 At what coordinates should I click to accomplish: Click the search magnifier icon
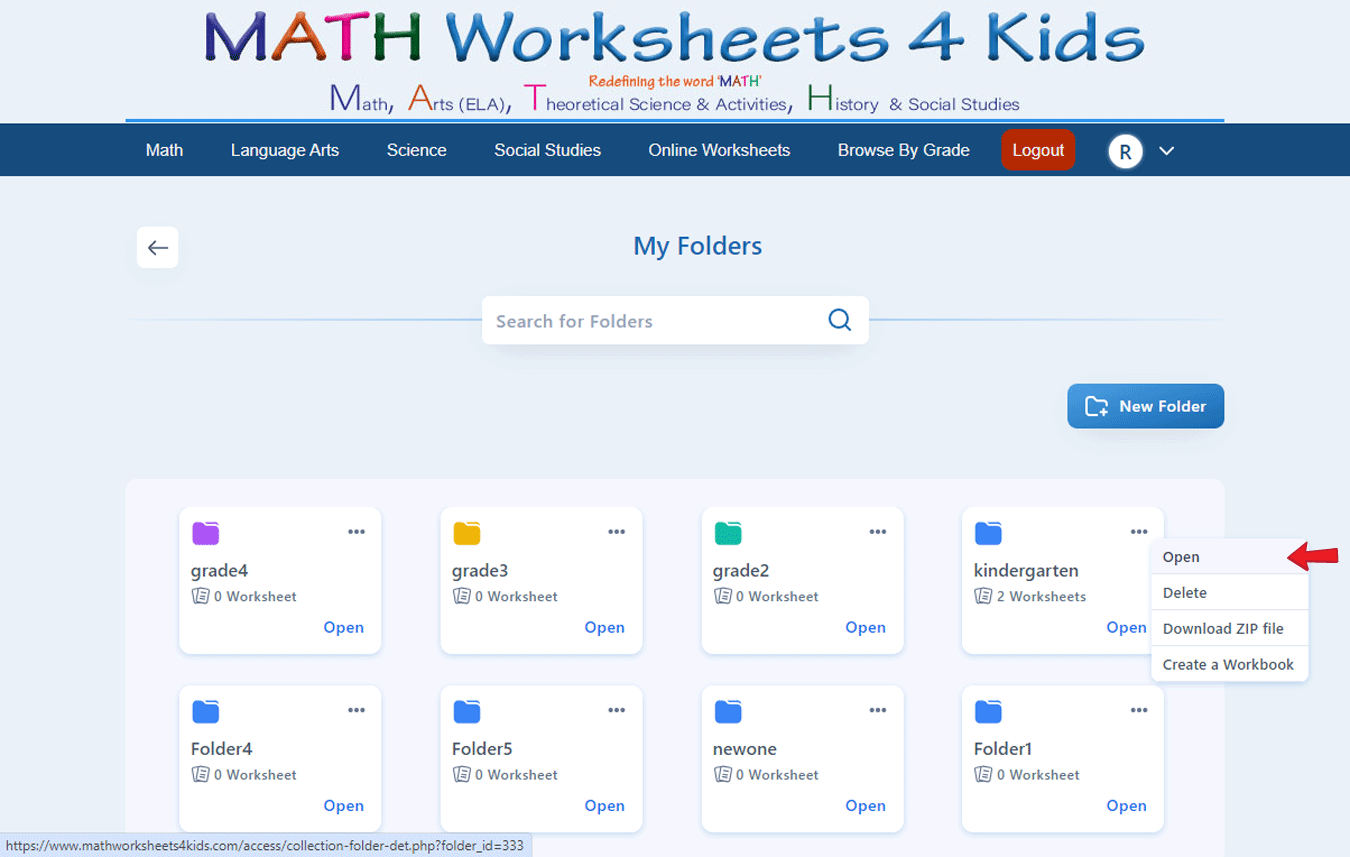[840, 320]
